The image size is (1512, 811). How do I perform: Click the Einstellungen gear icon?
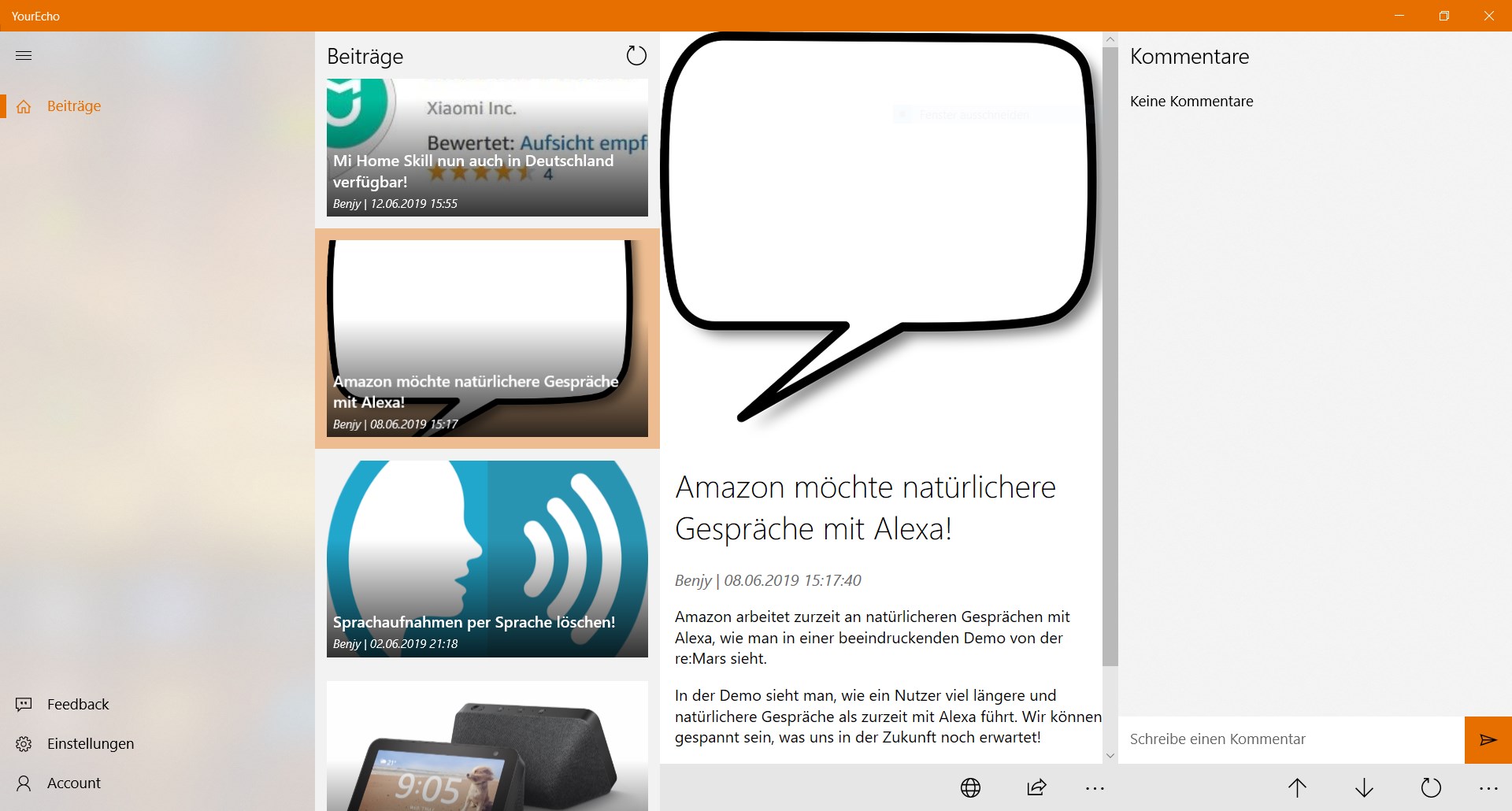(24, 744)
